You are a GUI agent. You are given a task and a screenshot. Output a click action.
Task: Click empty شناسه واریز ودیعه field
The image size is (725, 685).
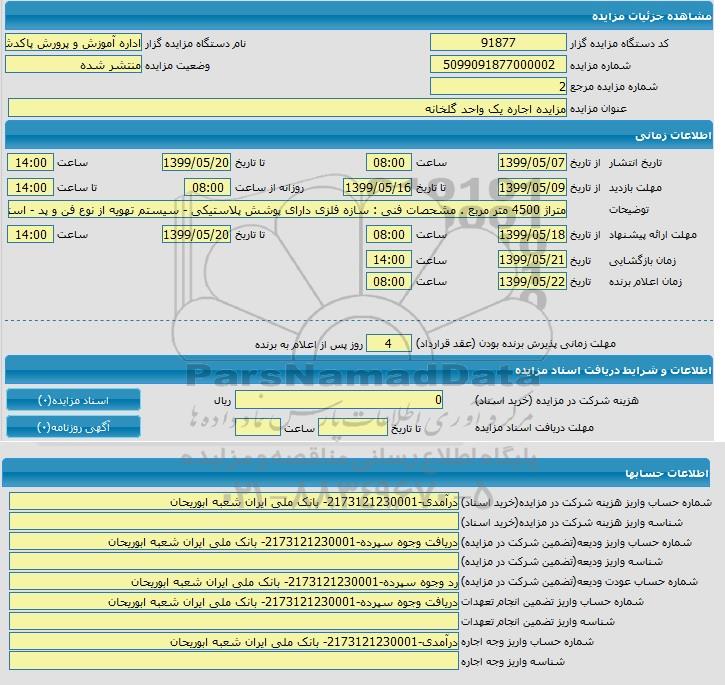[234, 562]
